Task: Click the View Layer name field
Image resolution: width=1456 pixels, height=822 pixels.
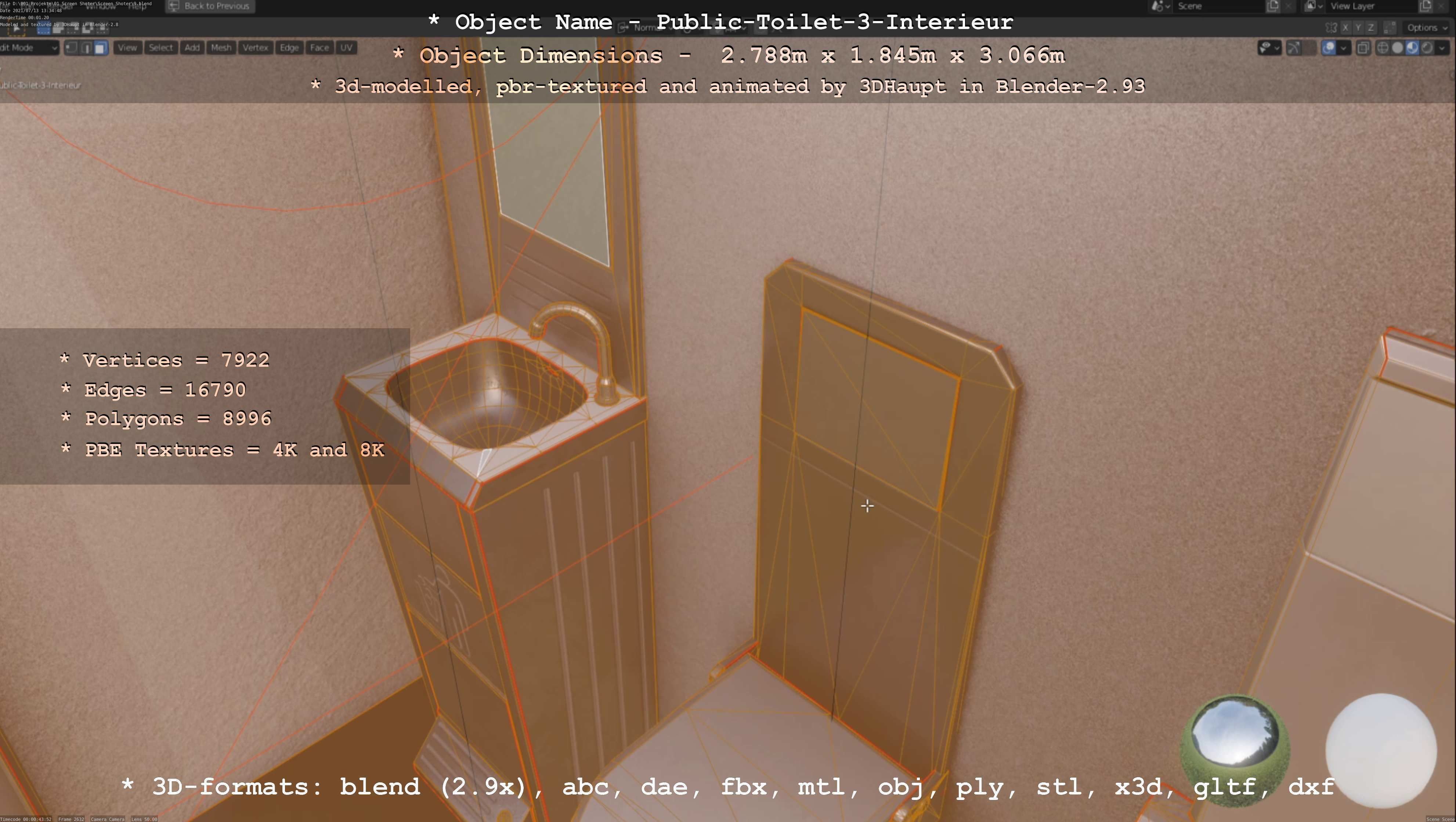Action: point(1372,6)
